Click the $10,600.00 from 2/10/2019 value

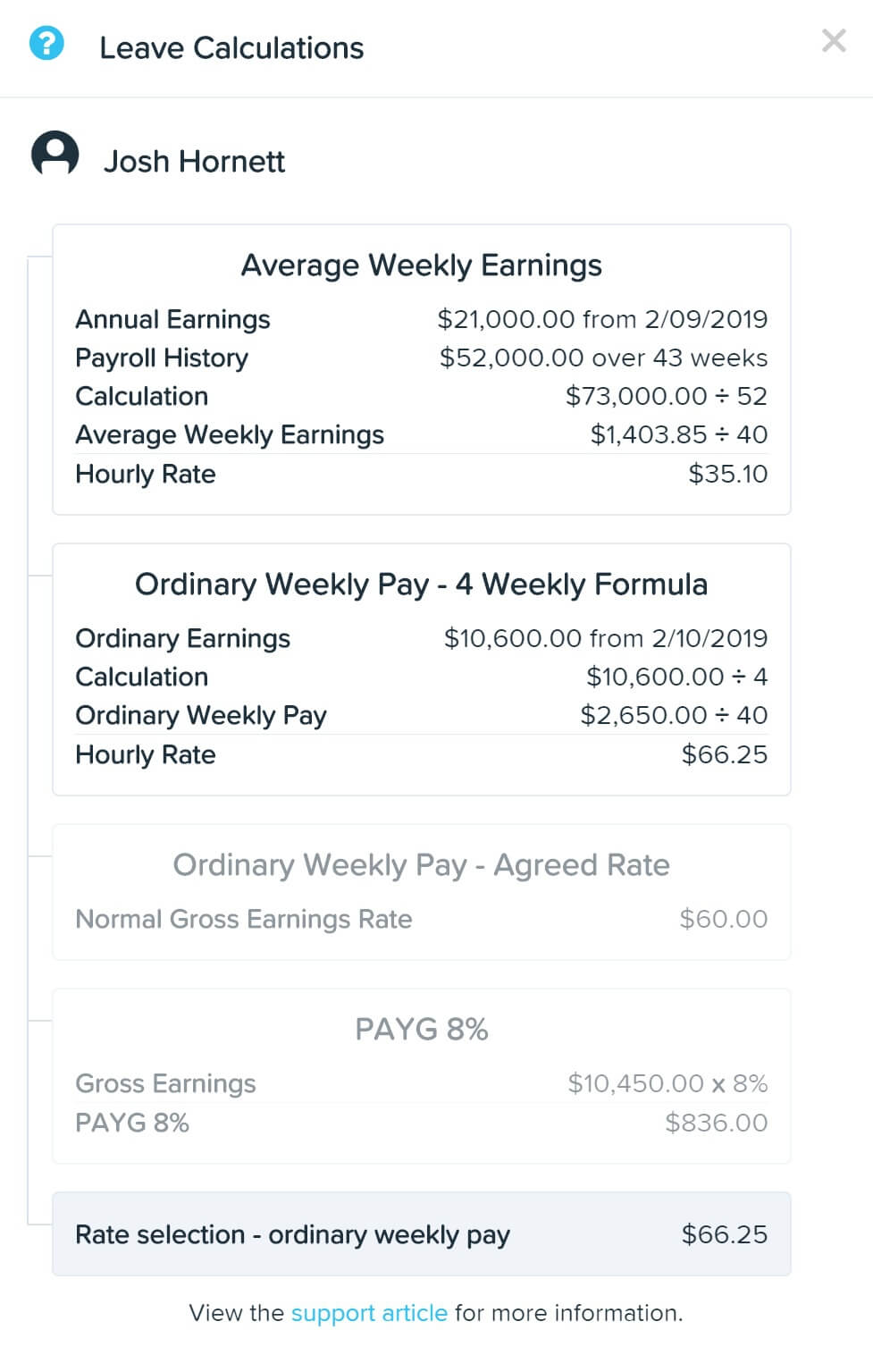pyautogui.click(x=605, y=638)
